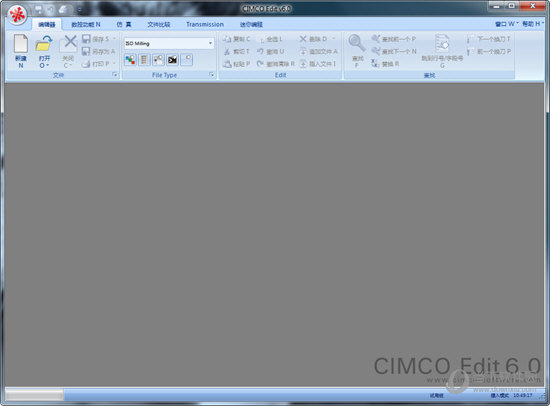This screenshot has height=406, width=550.
Task: Maximize the CIMCO Edit window
Action: pos(512,6)
